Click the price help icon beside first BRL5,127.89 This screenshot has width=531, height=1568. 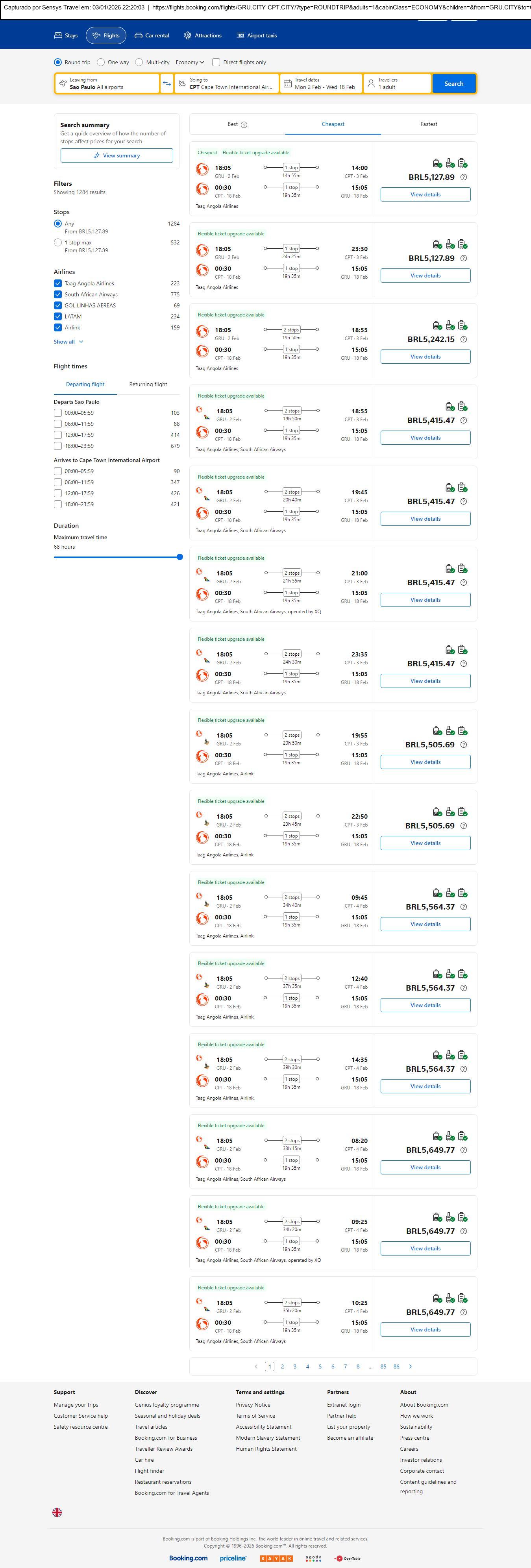(463, 177)
